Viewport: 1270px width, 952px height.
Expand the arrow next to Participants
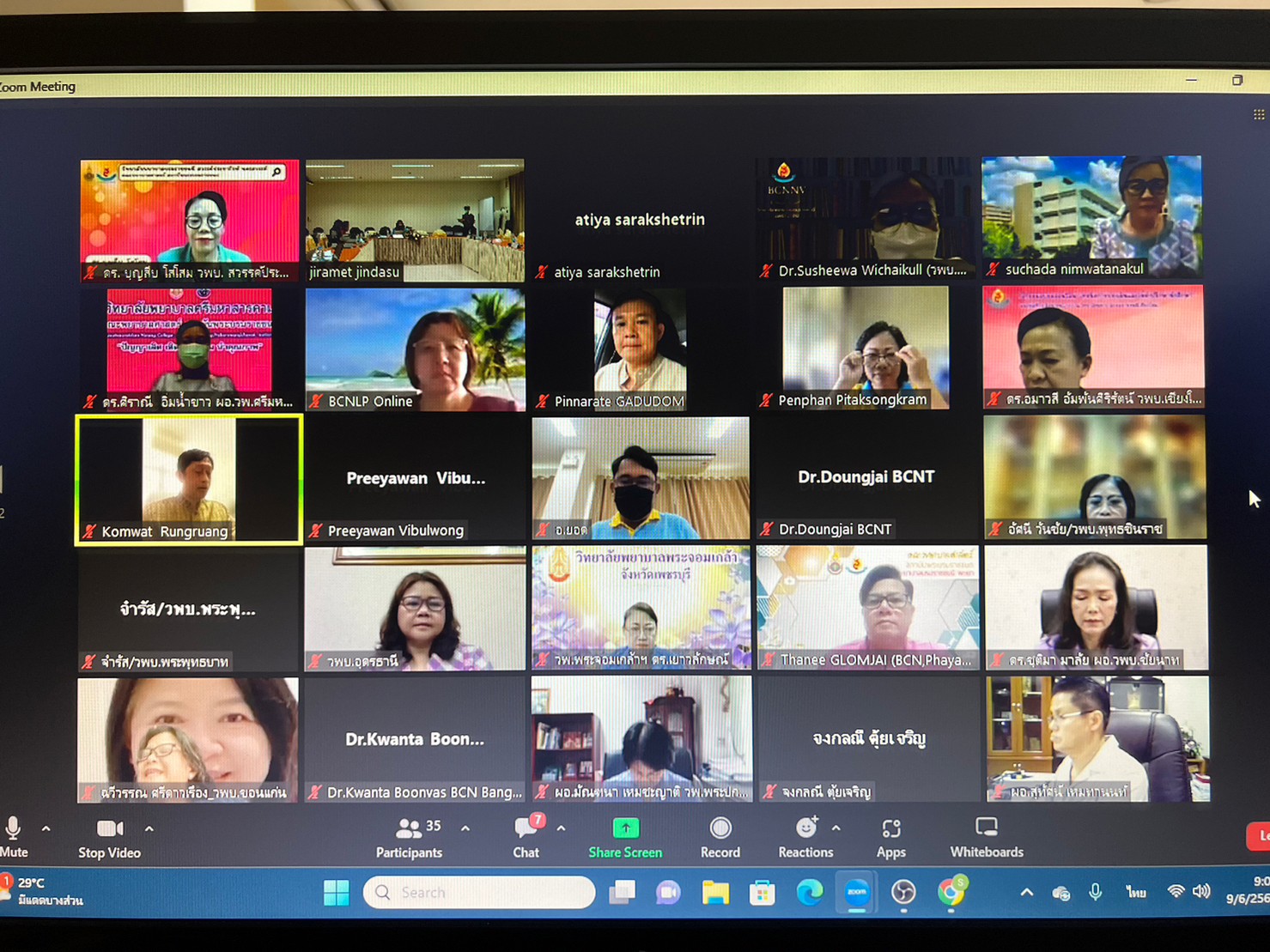pos(465,829)
